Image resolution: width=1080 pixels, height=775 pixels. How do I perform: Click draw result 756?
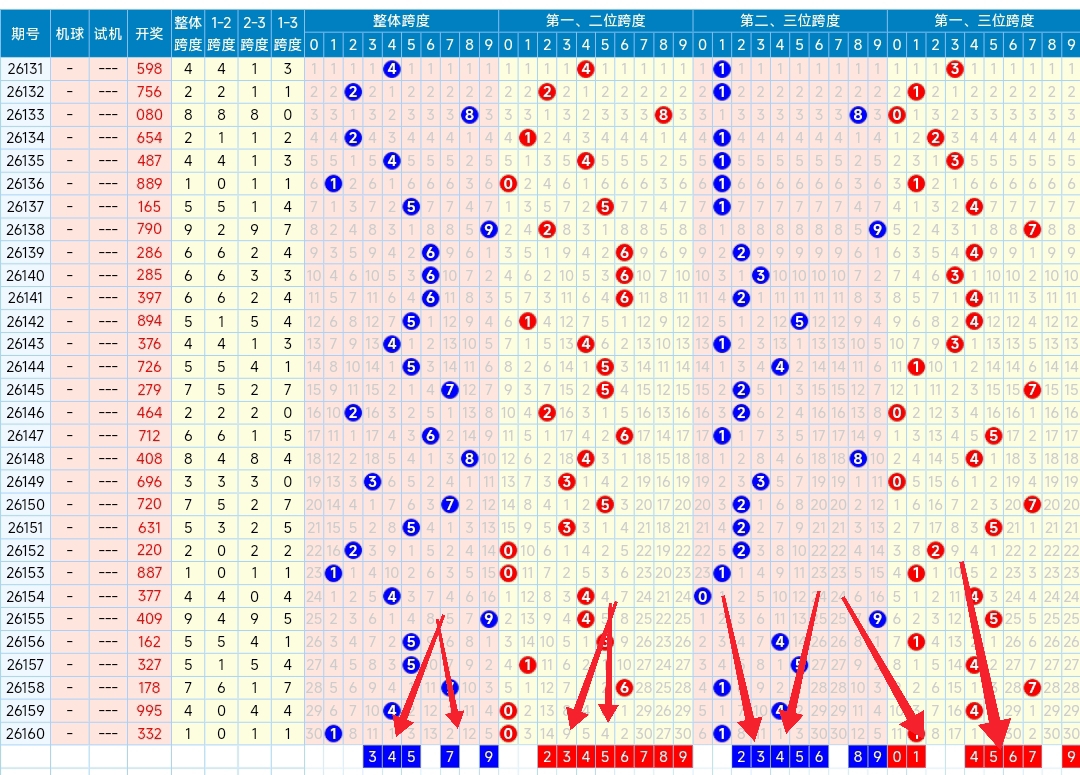[149, 92]
